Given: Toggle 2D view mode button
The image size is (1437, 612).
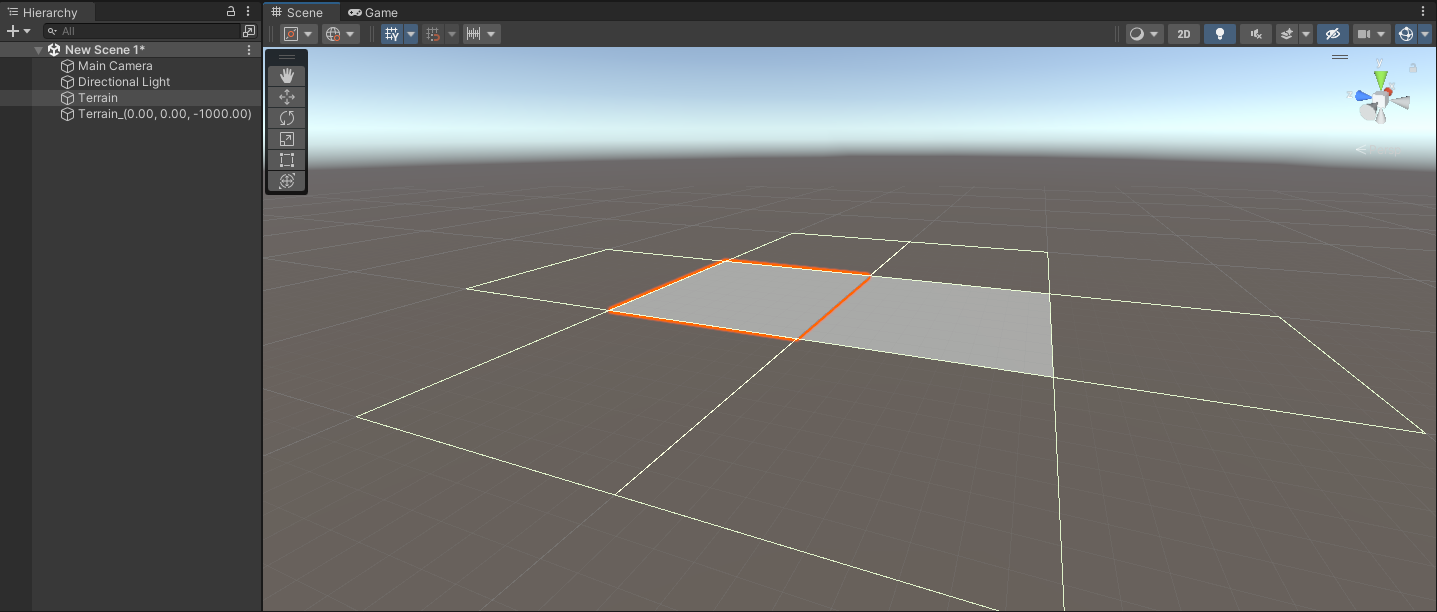Looking at the screenshot, I should 1184,34.
